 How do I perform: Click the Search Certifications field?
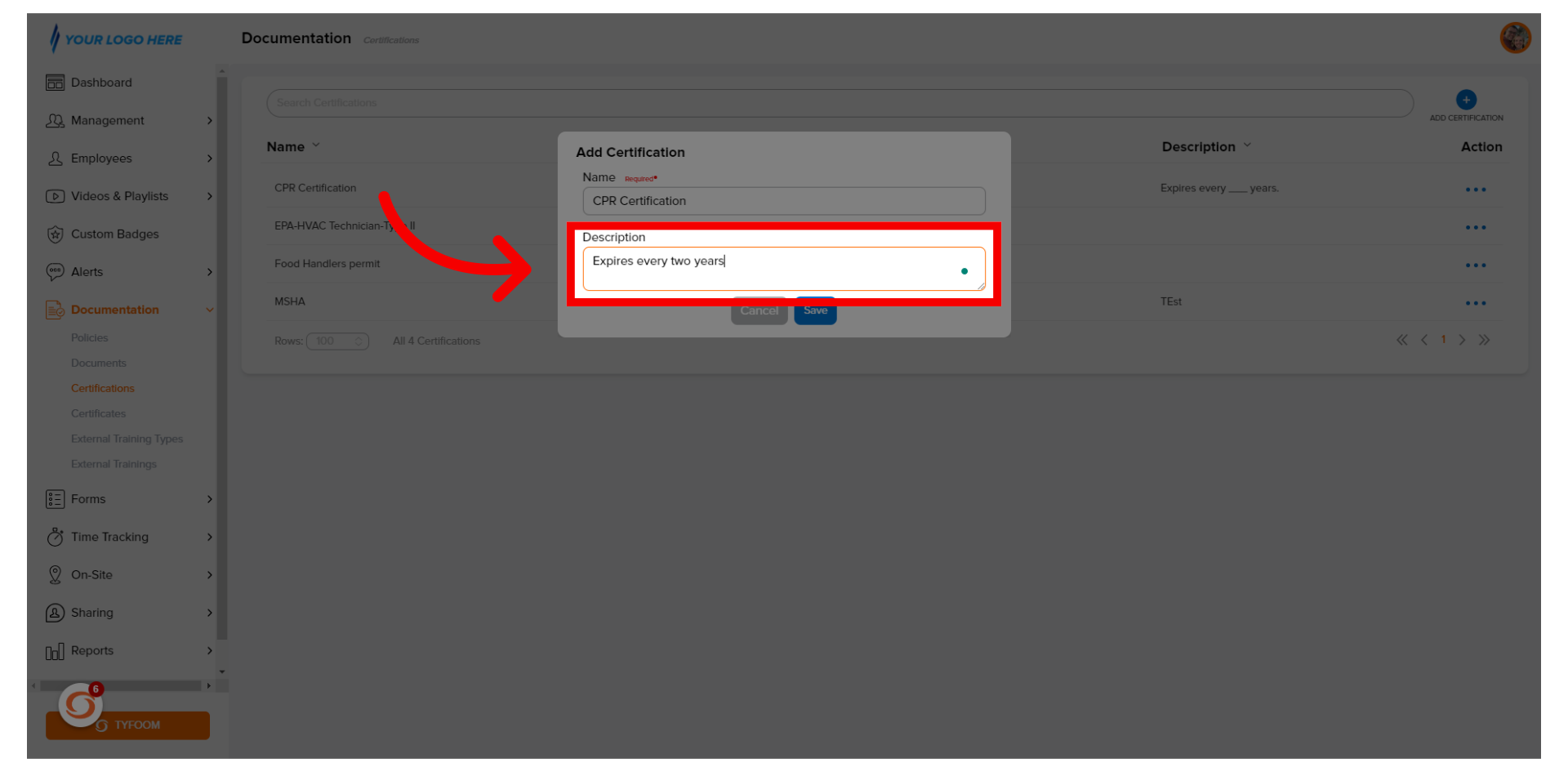tap(840, 103)
